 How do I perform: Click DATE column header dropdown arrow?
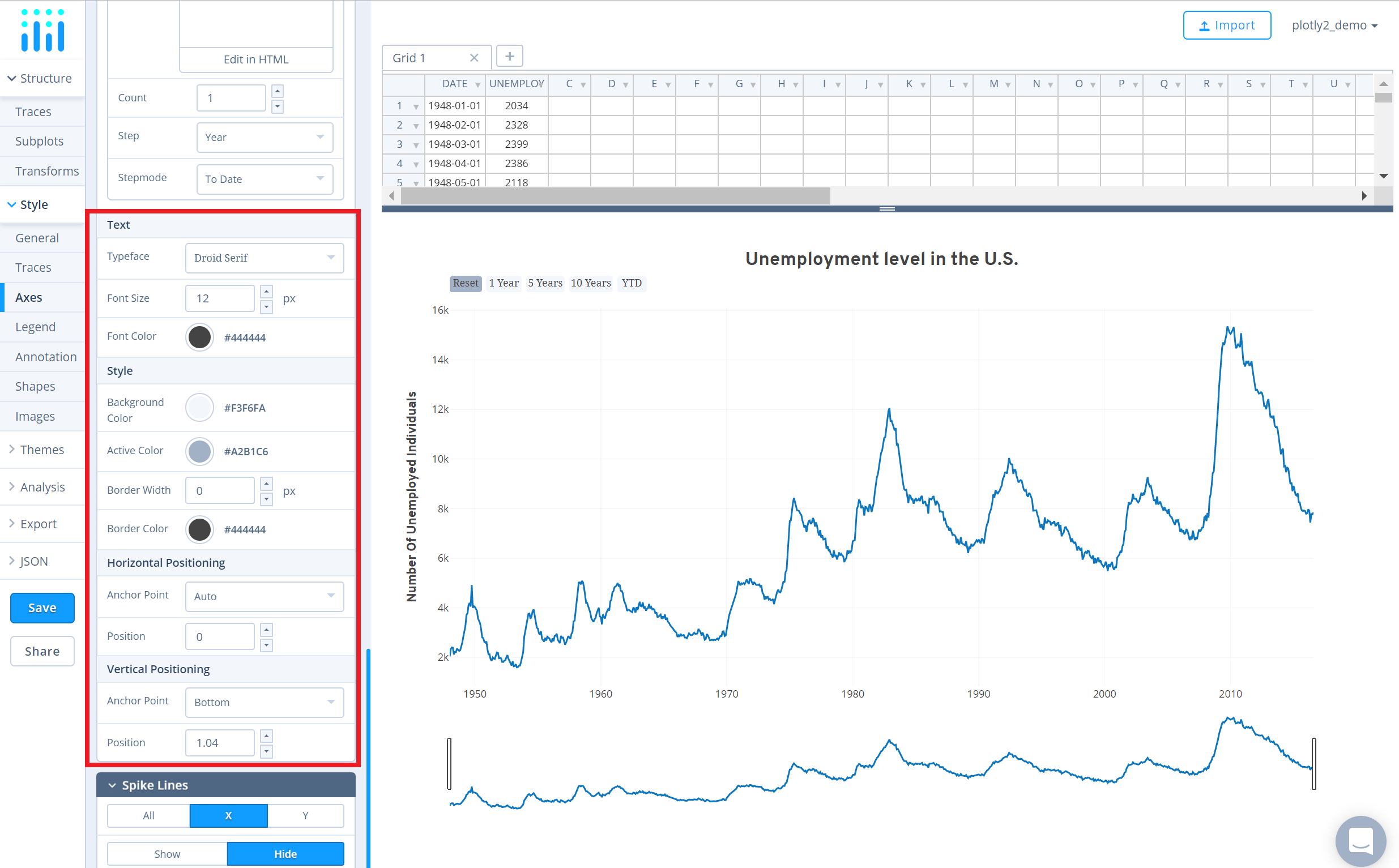[x=477, y=85]
